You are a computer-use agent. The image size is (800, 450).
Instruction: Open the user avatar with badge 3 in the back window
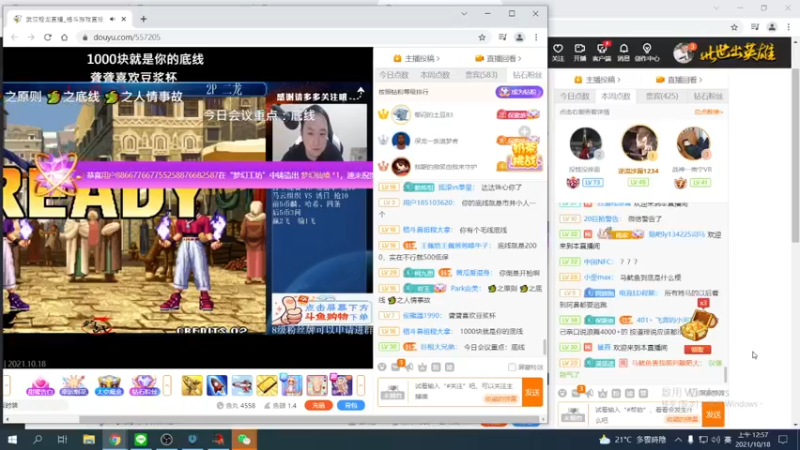coord(683,53)
